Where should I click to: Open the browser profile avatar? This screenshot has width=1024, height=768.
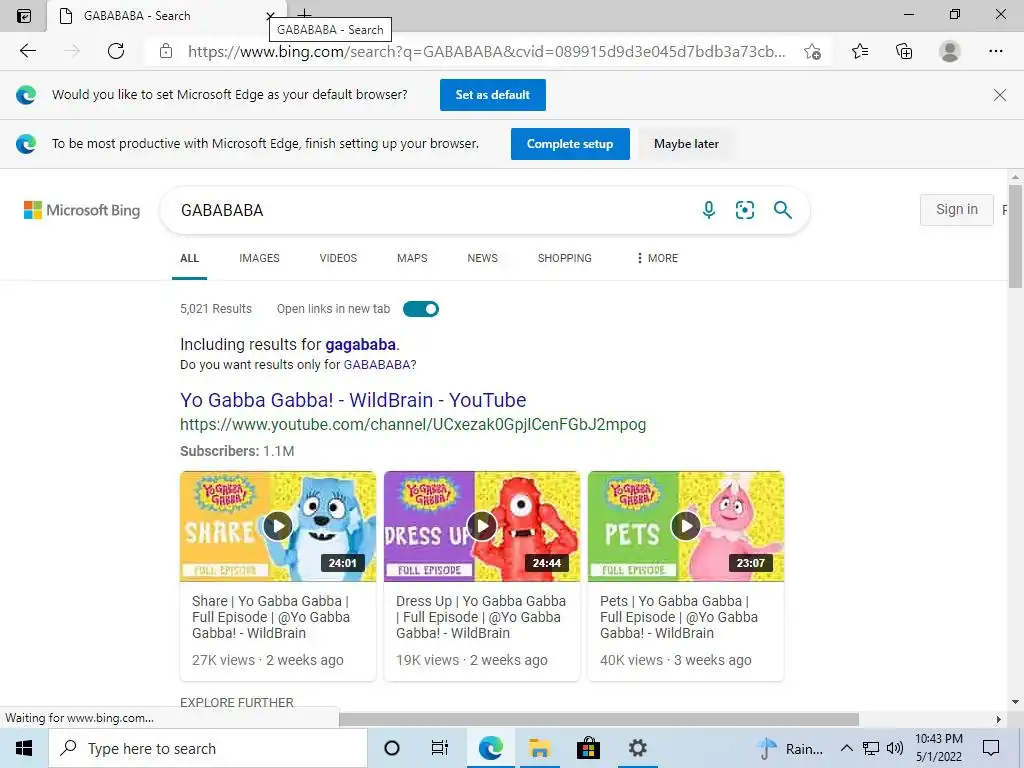pos(950,51)
